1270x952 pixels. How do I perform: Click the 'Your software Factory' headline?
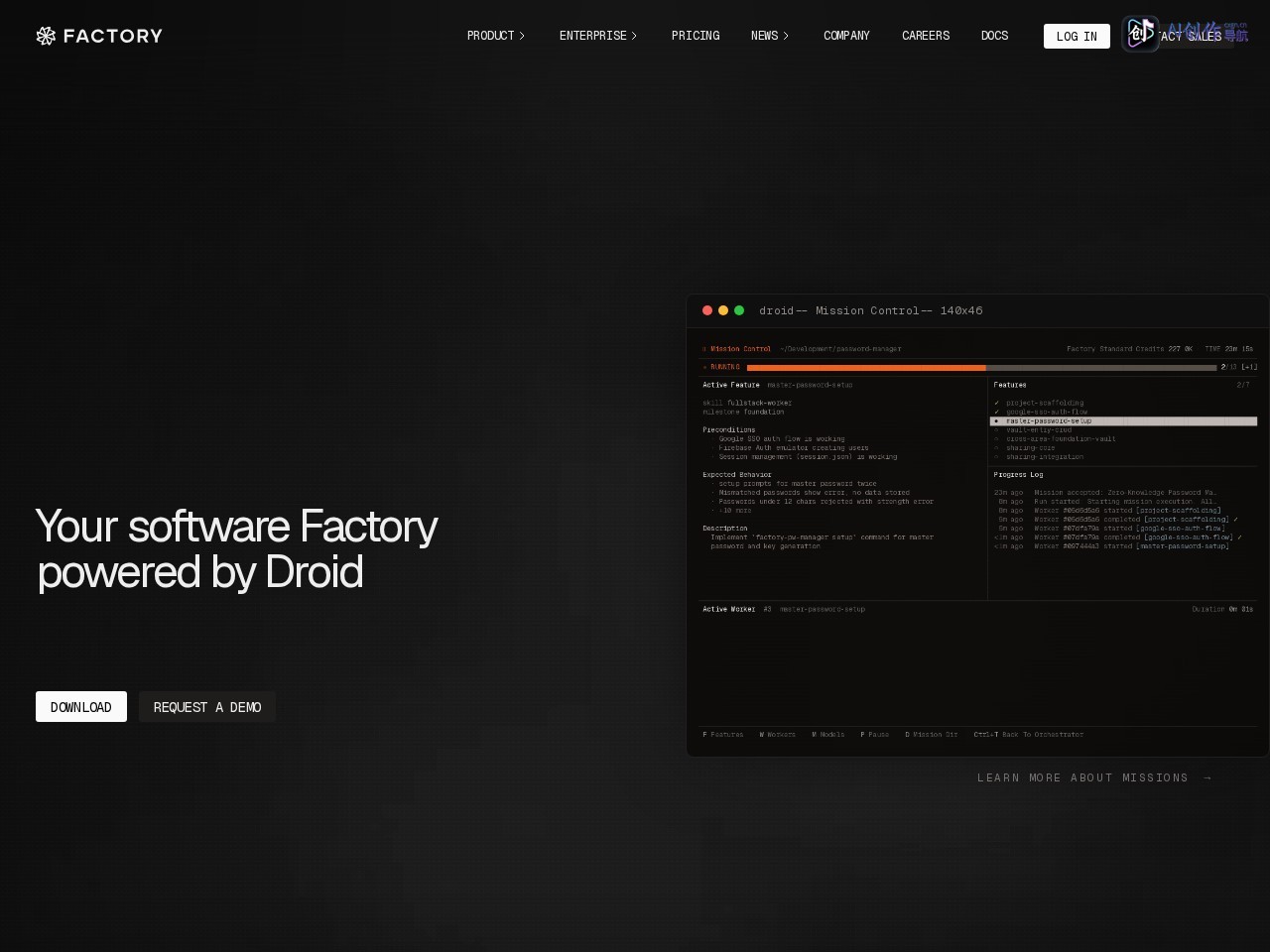[236, 527]
